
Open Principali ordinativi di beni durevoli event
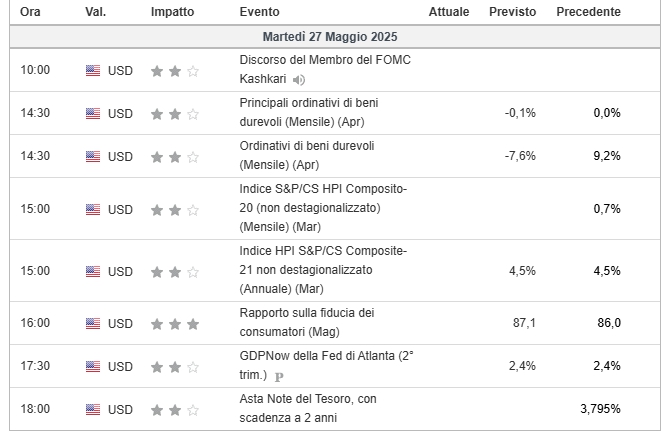(309, 112)
